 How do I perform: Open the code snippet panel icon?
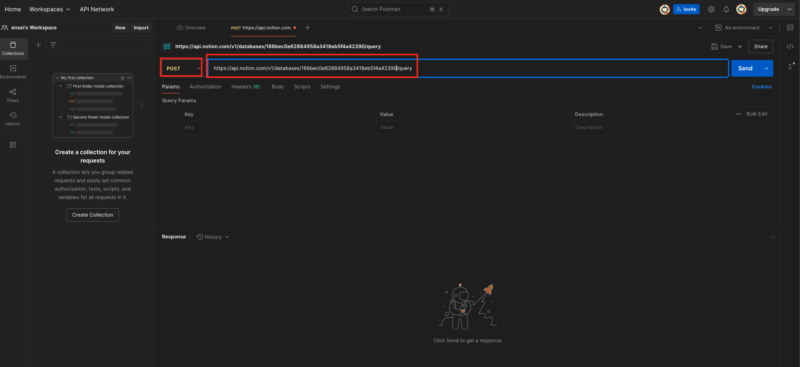(790, 46)
